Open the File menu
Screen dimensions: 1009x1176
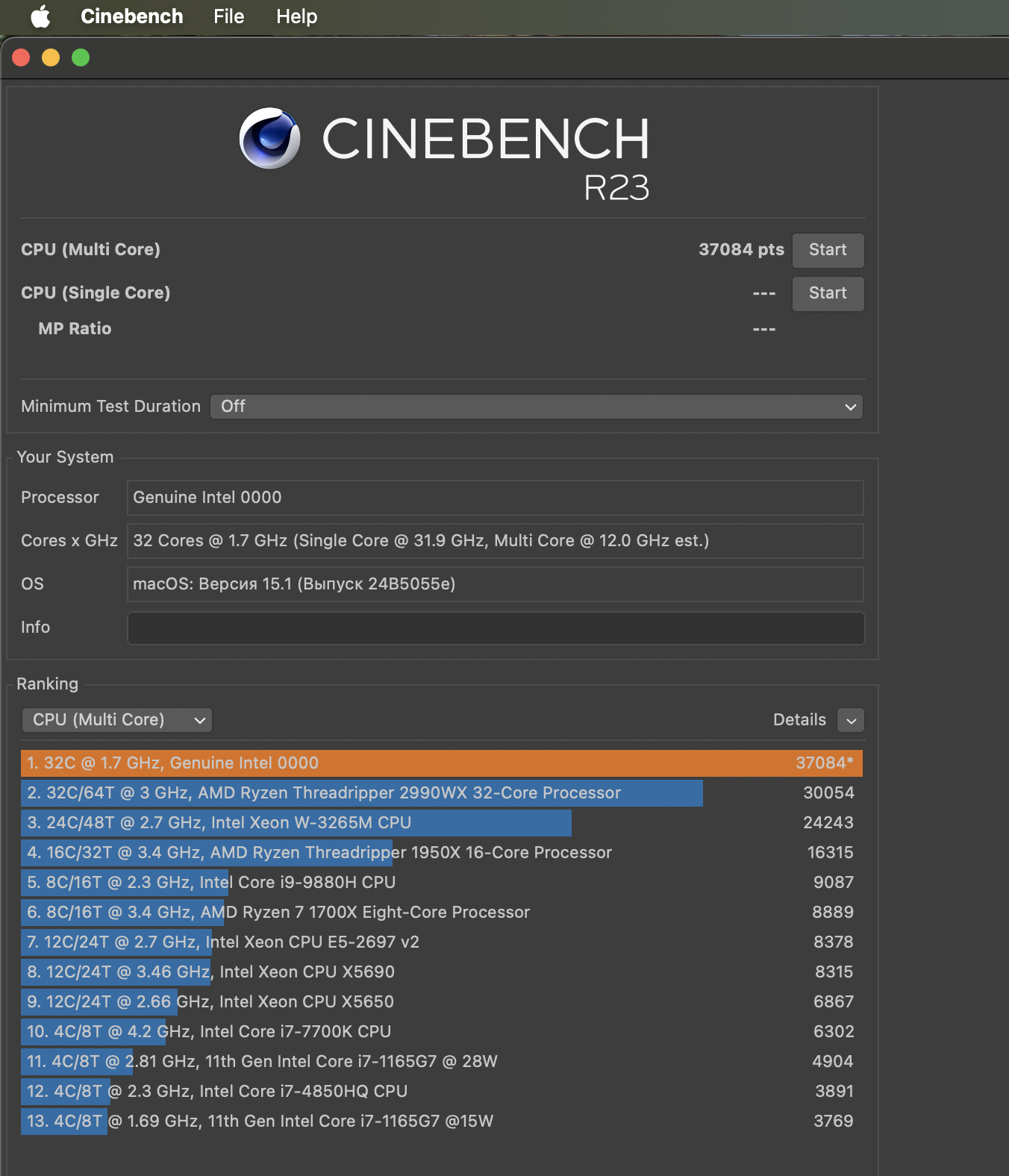coord(228,16)
